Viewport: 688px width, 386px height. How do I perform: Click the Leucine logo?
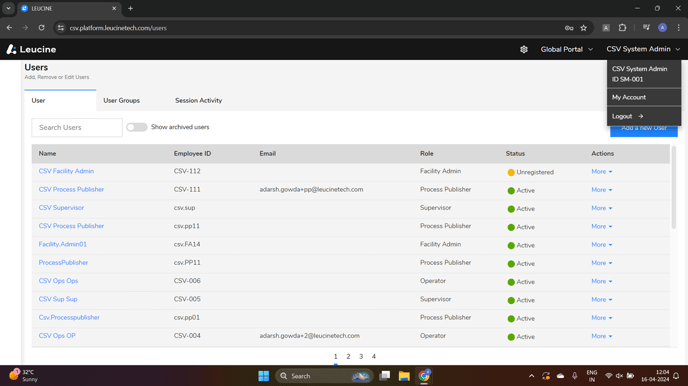(31, 49)
